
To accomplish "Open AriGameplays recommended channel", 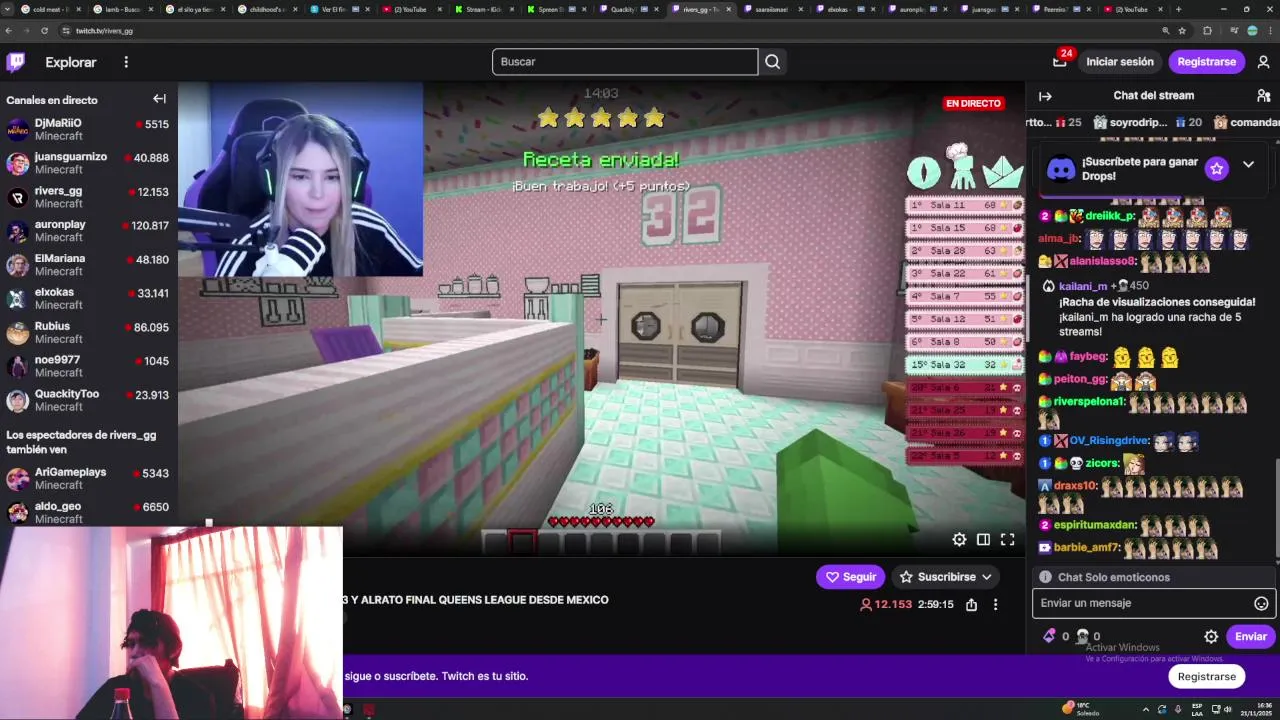I will 88,478.
